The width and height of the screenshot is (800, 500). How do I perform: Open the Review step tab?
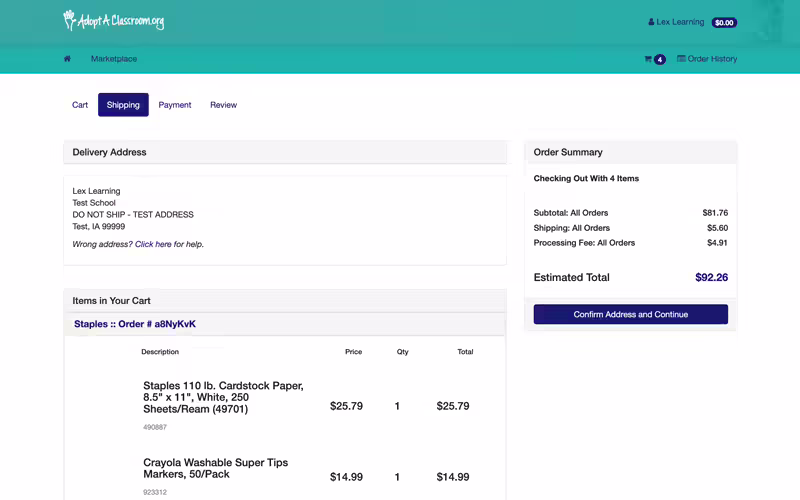point(223,105)
